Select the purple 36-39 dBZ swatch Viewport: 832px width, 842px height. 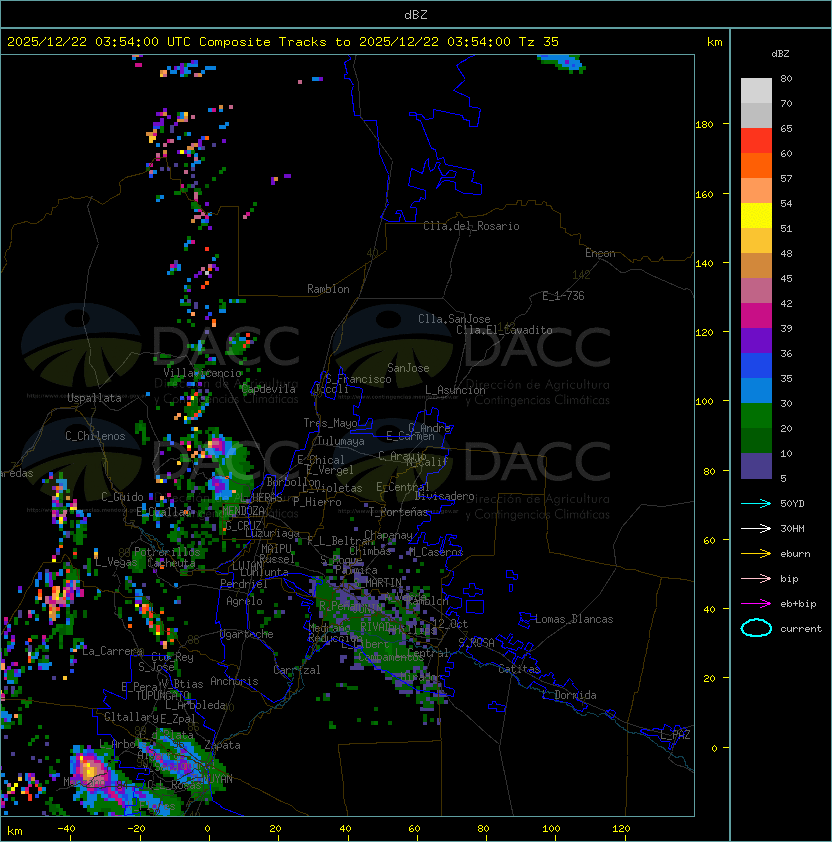tap(756, 340)
